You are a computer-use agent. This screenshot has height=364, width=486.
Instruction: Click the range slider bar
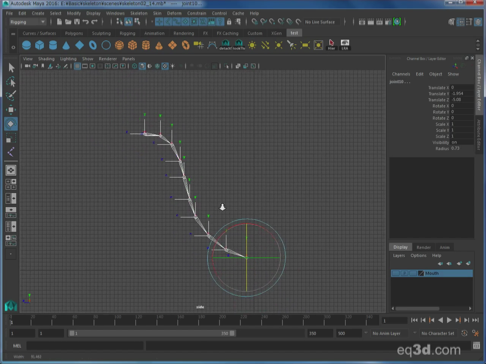click(x=152, y=333)
